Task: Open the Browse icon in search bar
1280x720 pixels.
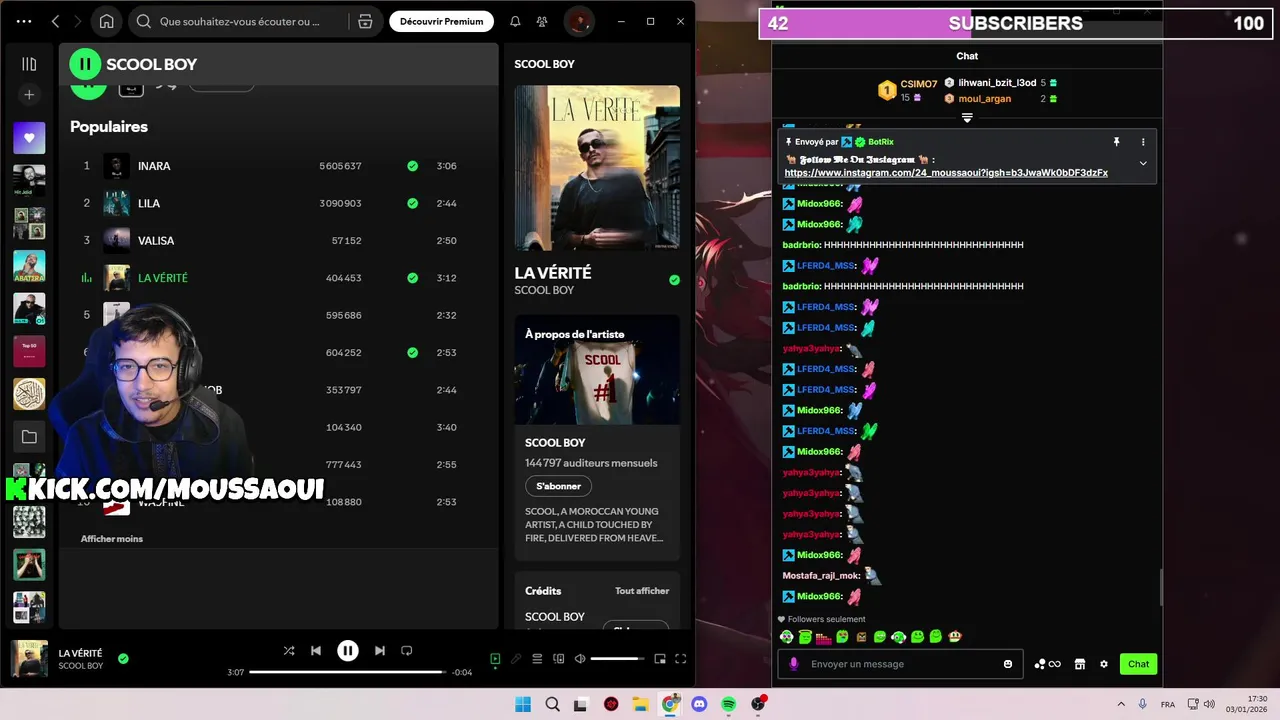Action: pyautogui.click(x=365, y=21)
